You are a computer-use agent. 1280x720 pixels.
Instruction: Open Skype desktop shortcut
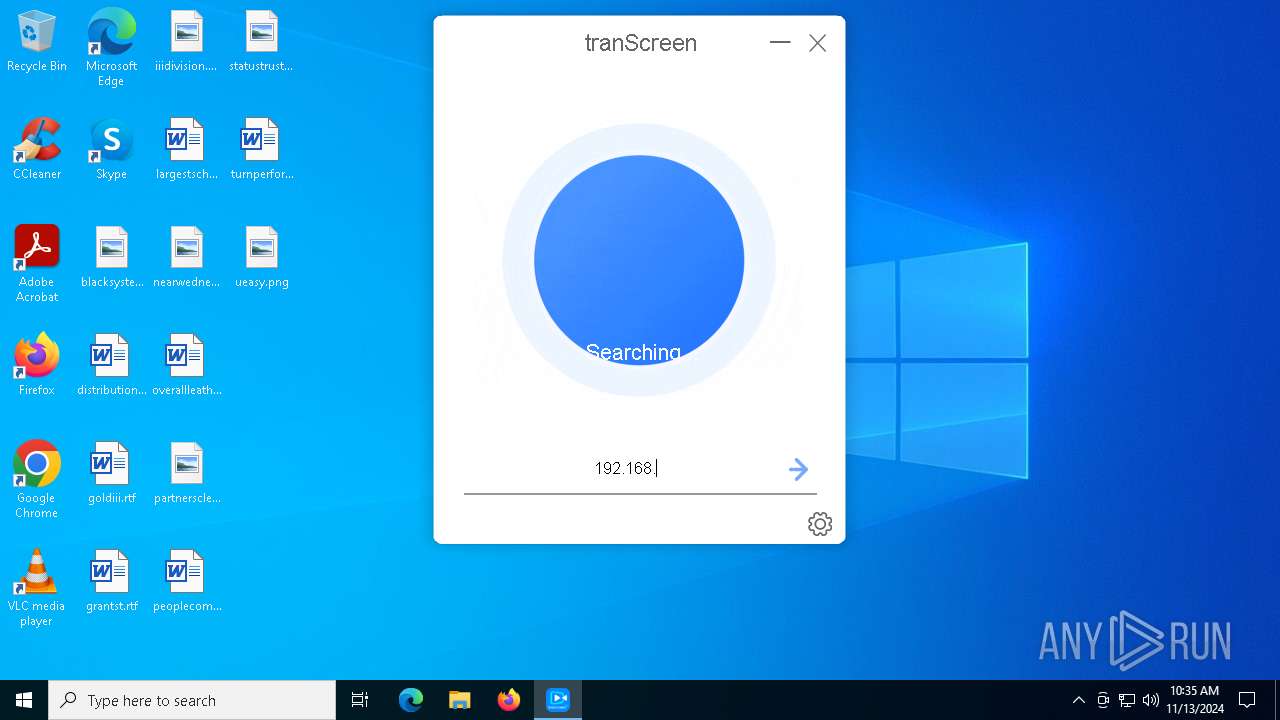[111, 149]
